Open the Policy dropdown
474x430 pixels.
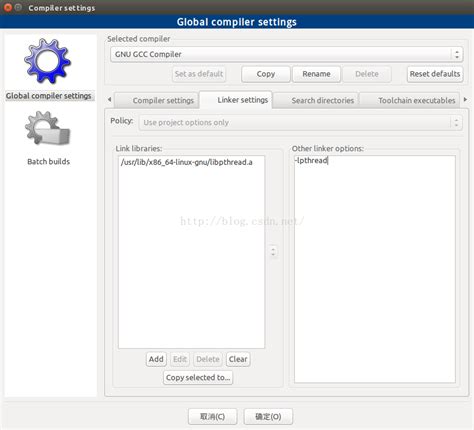300,122
